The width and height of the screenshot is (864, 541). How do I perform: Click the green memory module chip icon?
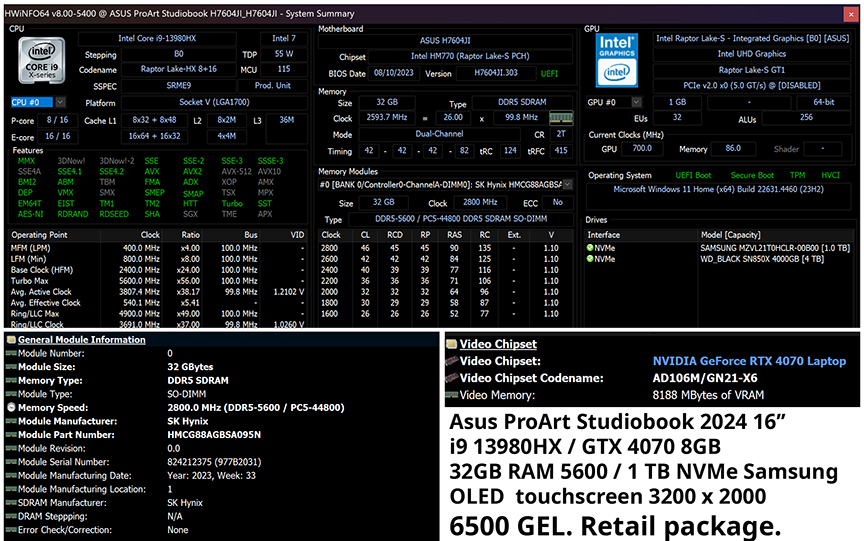tap(560, 118)
